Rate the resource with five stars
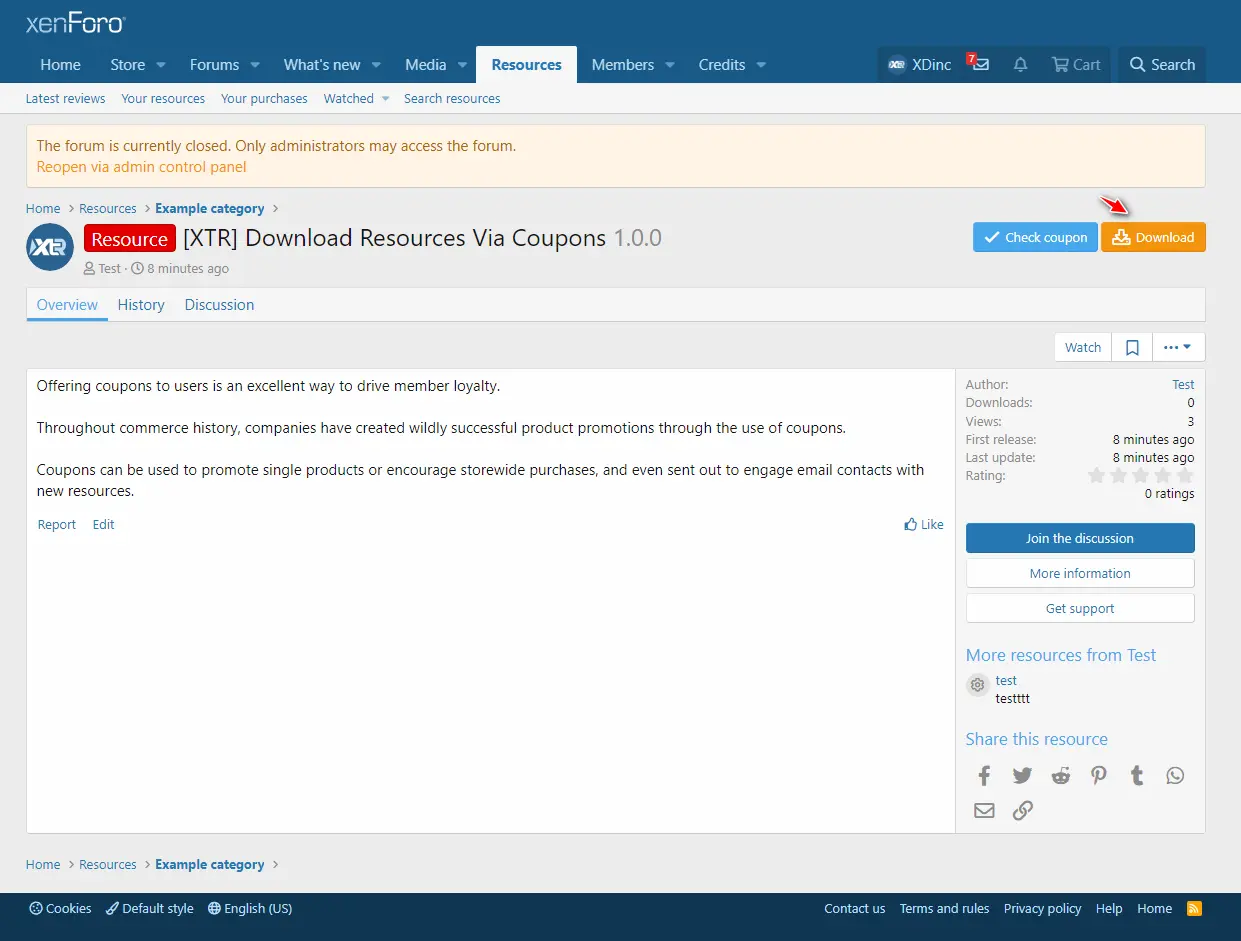The image size is (1241, 941). 1185,476
